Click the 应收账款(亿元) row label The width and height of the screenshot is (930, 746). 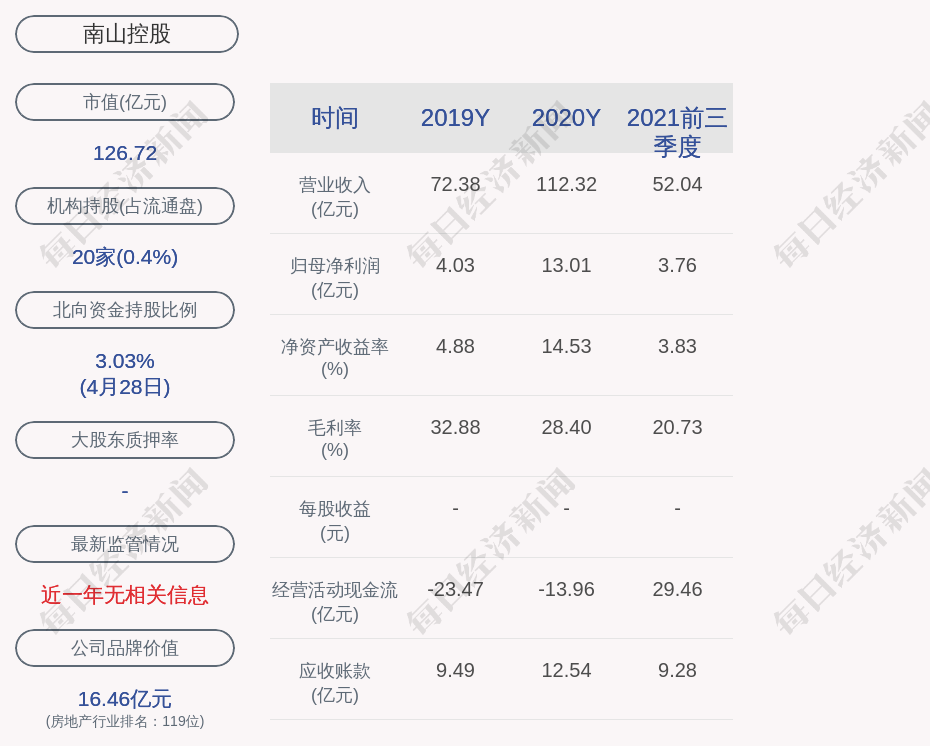coord(335,683)
